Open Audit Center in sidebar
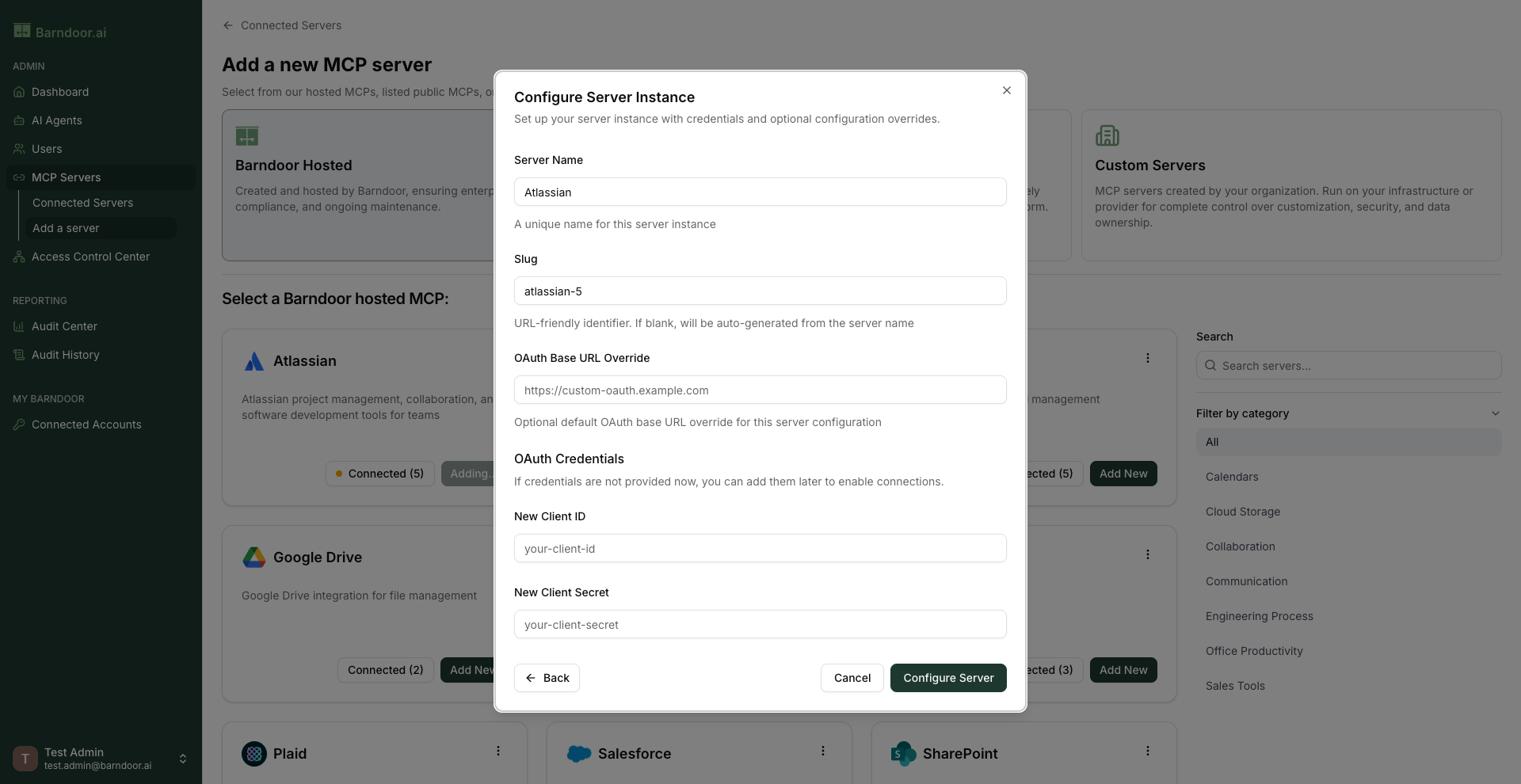The image size is (1521, 784). (x=101, y=326)
